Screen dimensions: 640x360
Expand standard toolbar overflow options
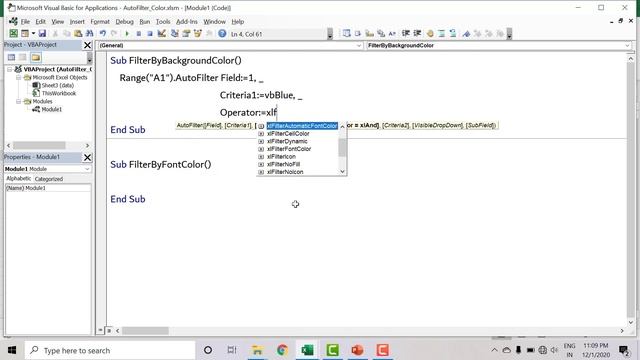(x=330, y=34)
